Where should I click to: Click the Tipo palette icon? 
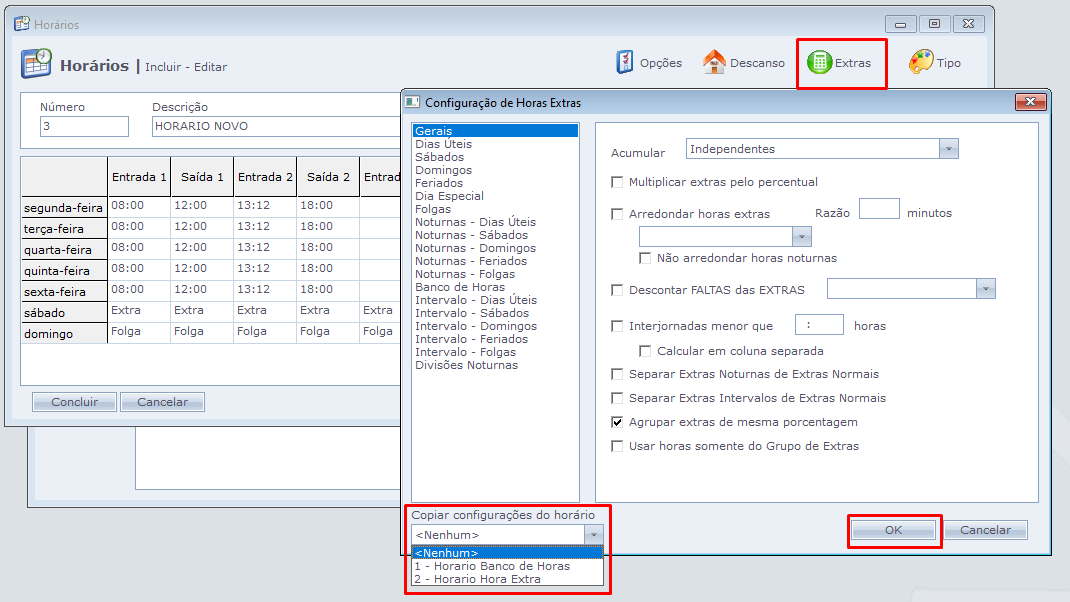point(921,62)
